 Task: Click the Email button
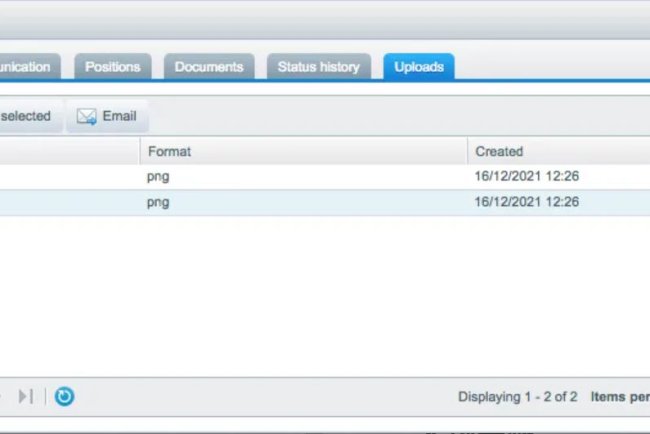pyautogui.click(x=107, y=116)
